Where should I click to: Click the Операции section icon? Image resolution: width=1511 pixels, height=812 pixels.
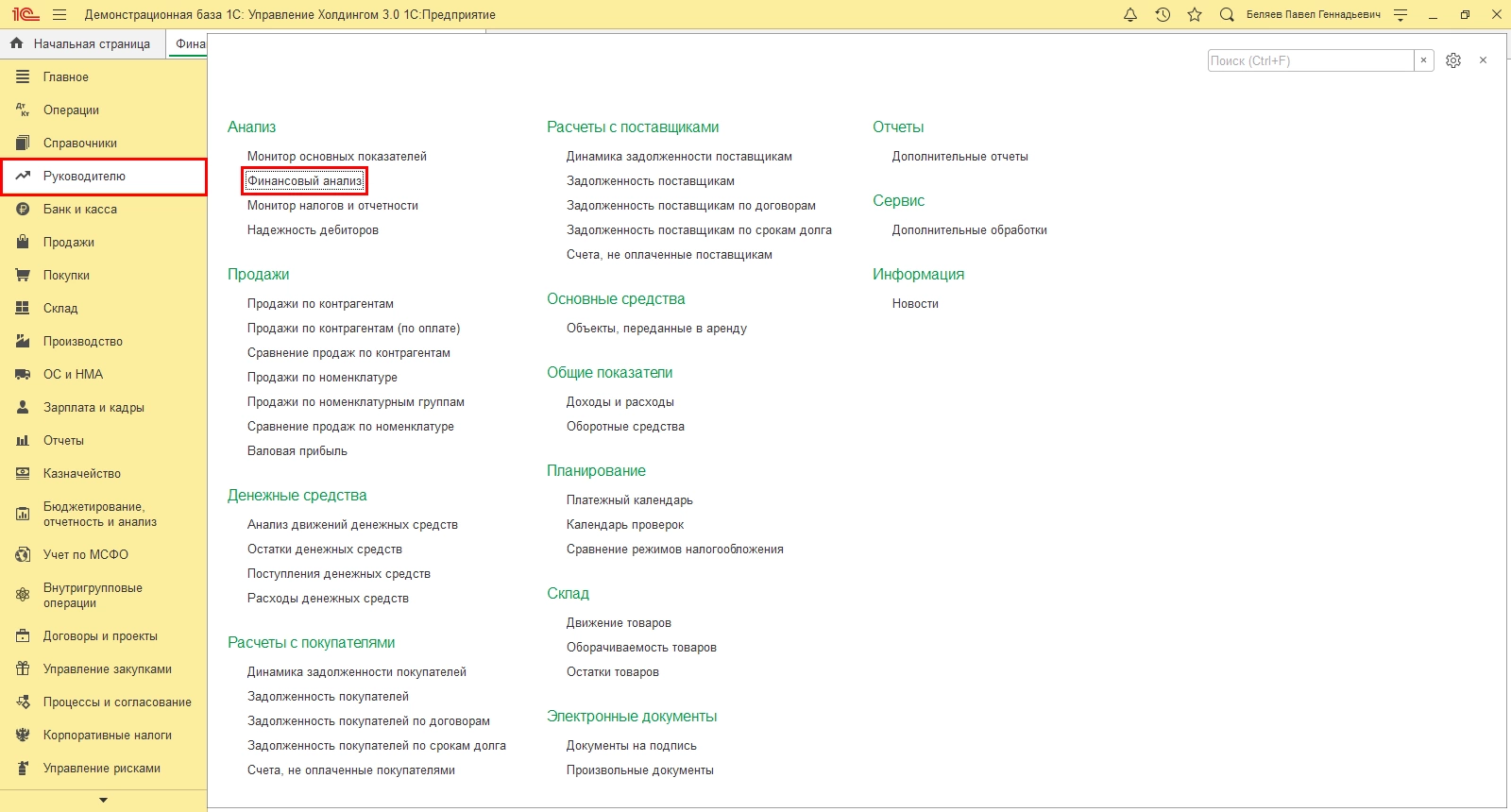23,110
